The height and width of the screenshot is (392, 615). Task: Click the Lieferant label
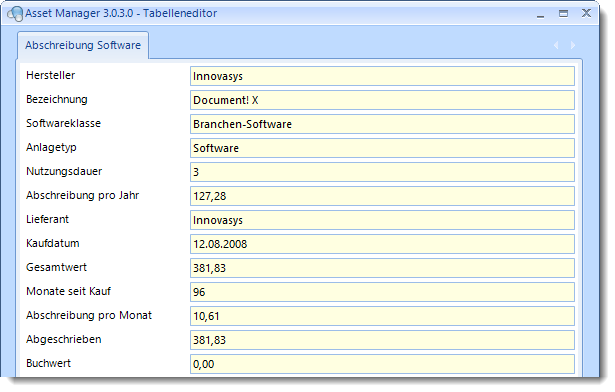pos(47,219)
